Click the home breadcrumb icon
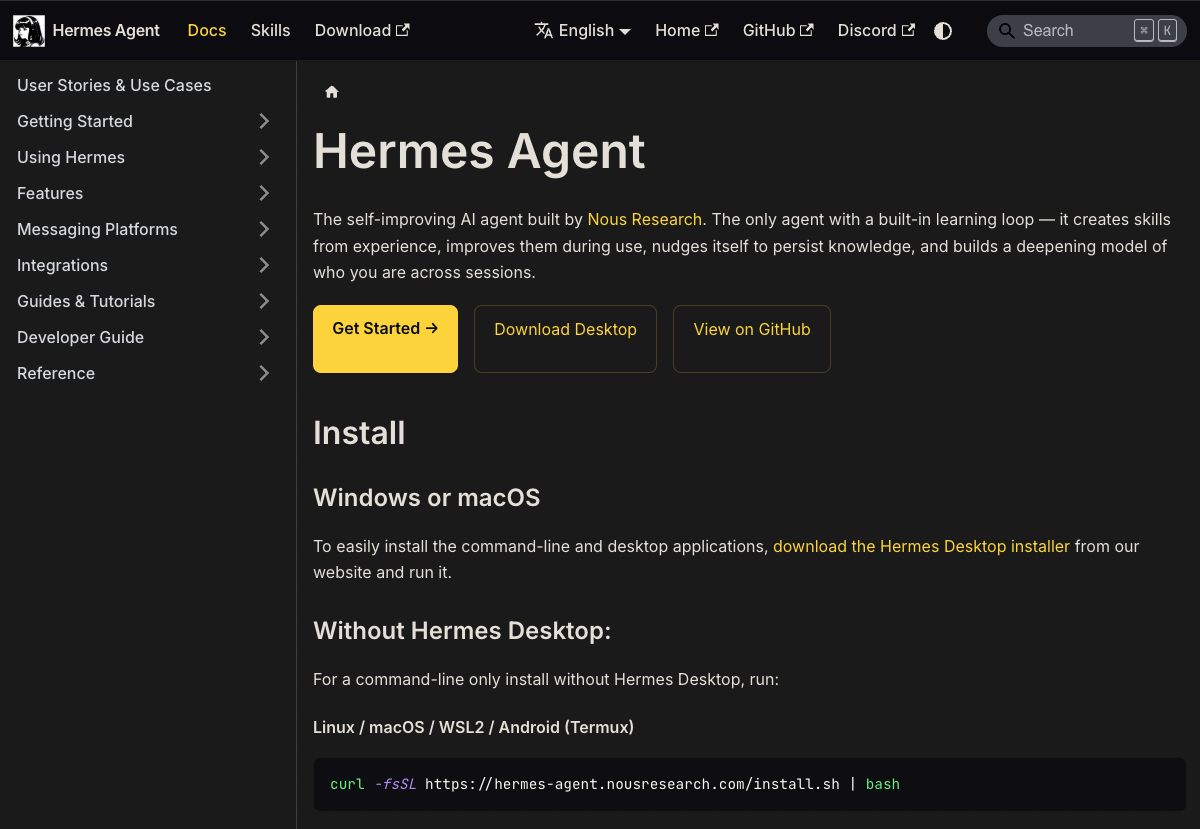Viewport: 1200px width, 829px height. pos(332,92)
